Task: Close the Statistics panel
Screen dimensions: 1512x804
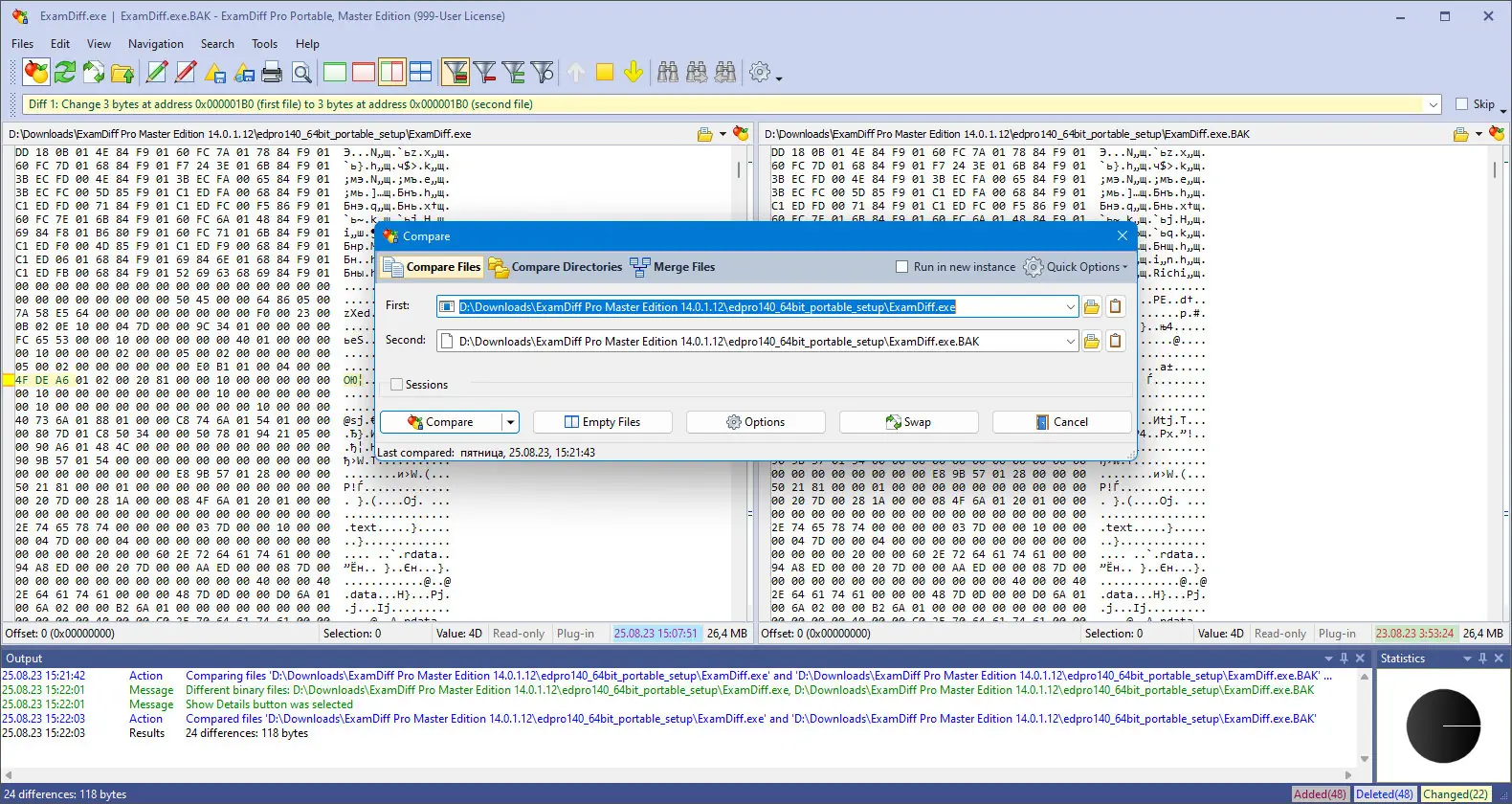Action: [x=1499, y=659]
